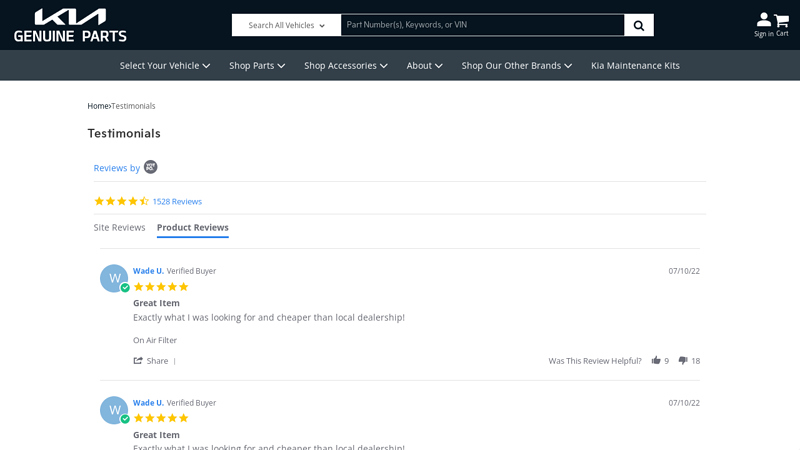Image resolution: width=800 pixels, height=450 pixels.
Task: Select the Product Reviews tab
Action: coord(192,228)
